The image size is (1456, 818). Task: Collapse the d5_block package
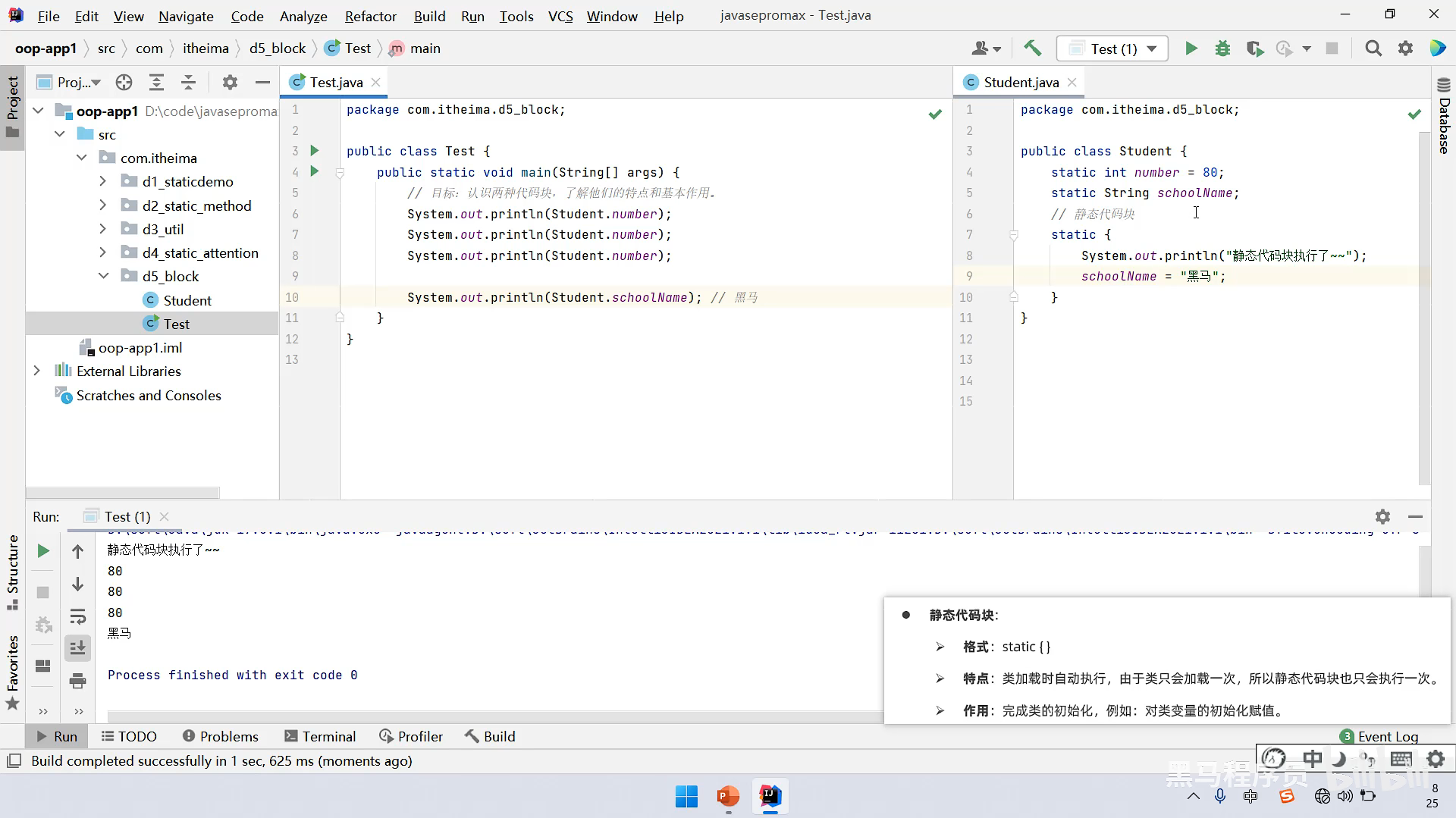pos(103,277)
